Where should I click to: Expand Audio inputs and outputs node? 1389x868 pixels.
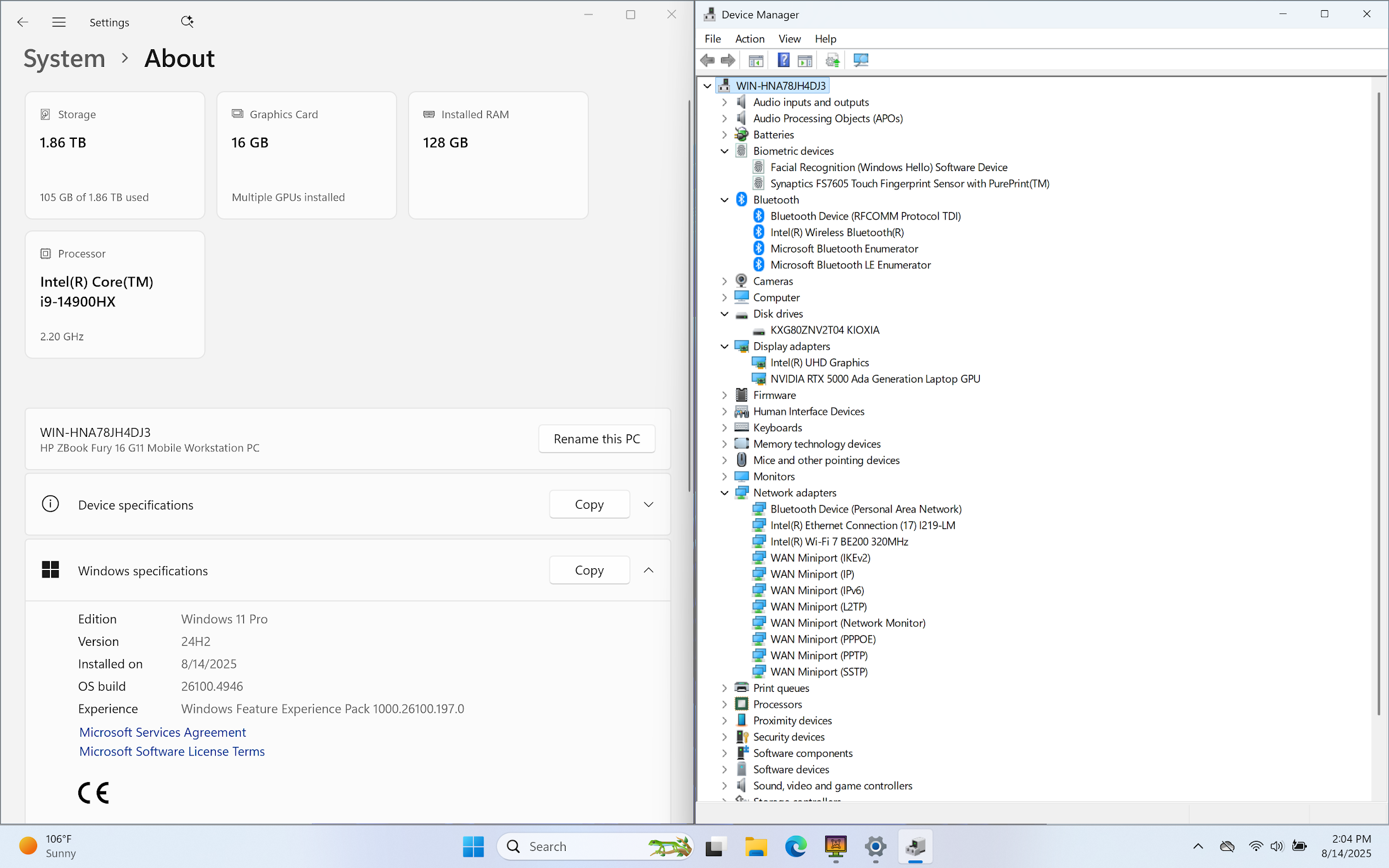pos(724,102)
